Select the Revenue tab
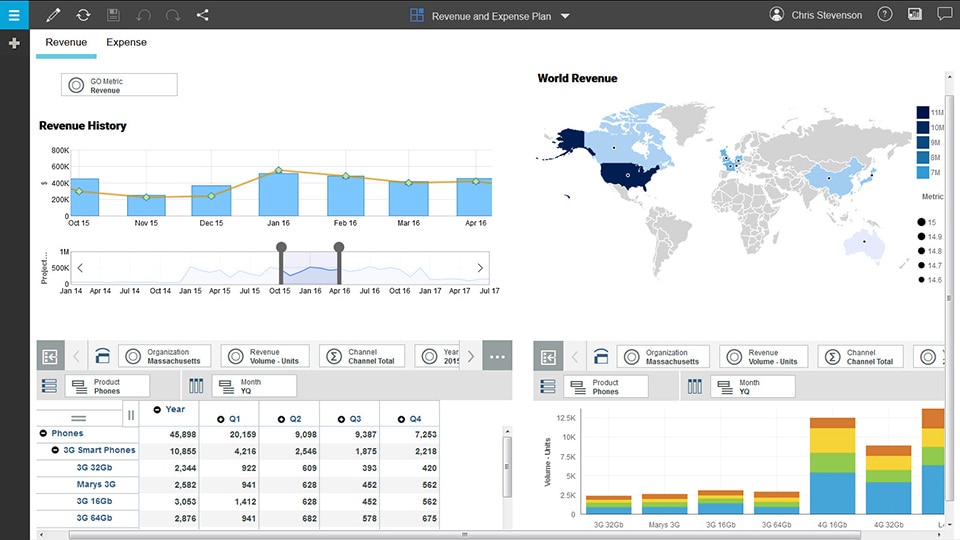 pyautogui.click(x=66, y=42)
